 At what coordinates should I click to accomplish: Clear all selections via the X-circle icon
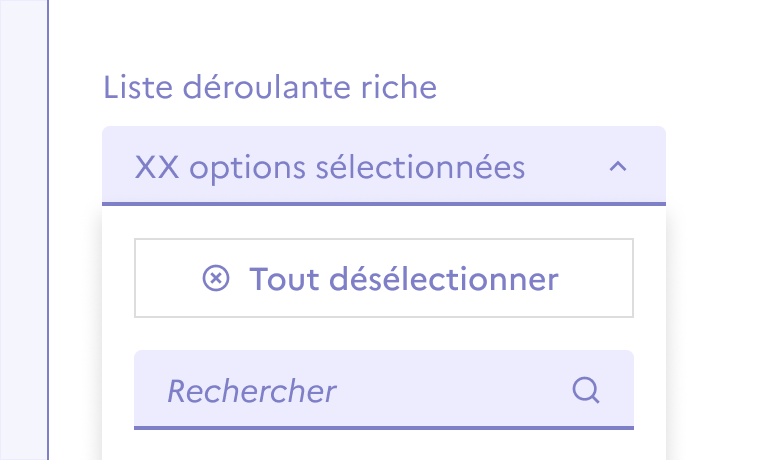(215, 278)
